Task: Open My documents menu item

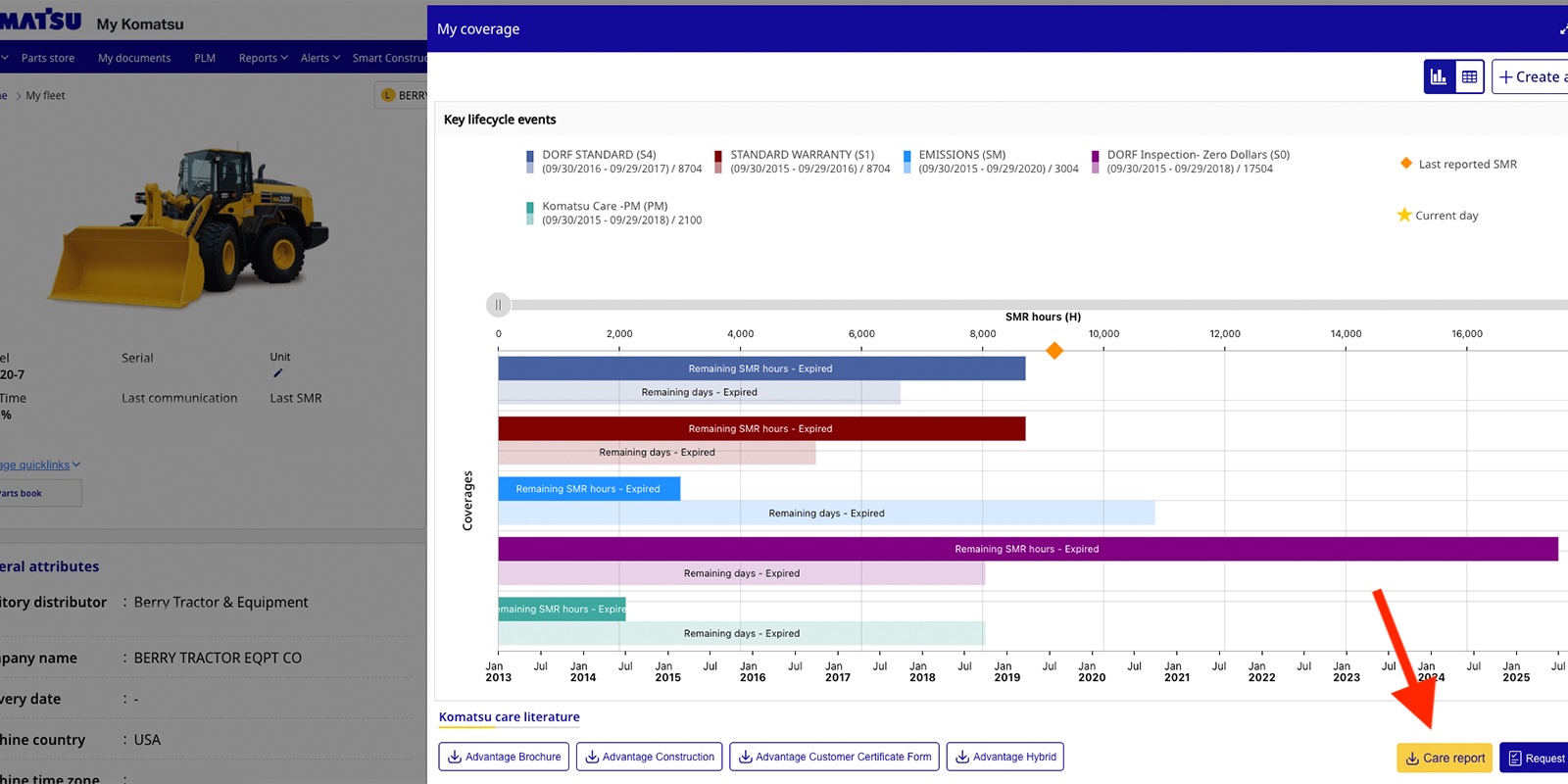Action: pos(134,58)
